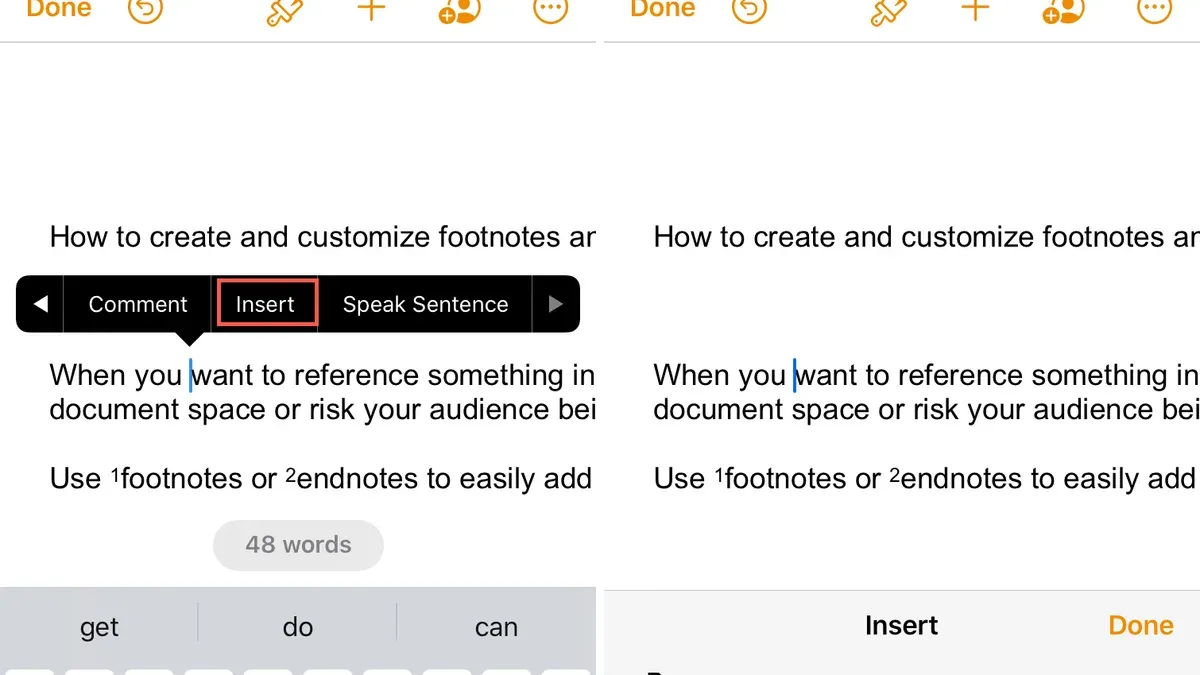Viewport: 1200px width, 675px height.
Task: Choose Comment in the popup menu
Action: click(x=138, y=304)
